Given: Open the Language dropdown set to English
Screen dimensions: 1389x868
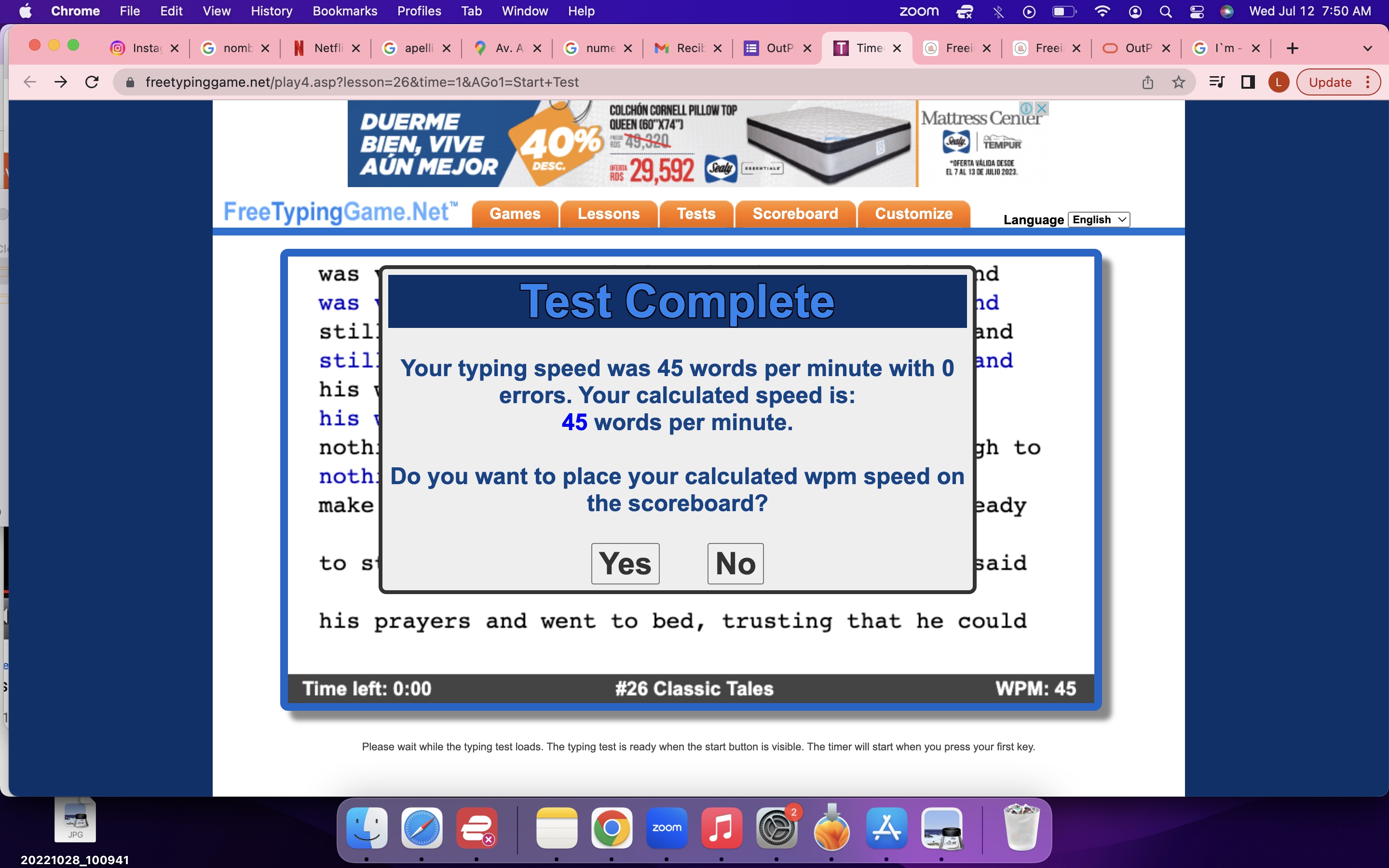Looking at the screenshot, I should 1099,220.
